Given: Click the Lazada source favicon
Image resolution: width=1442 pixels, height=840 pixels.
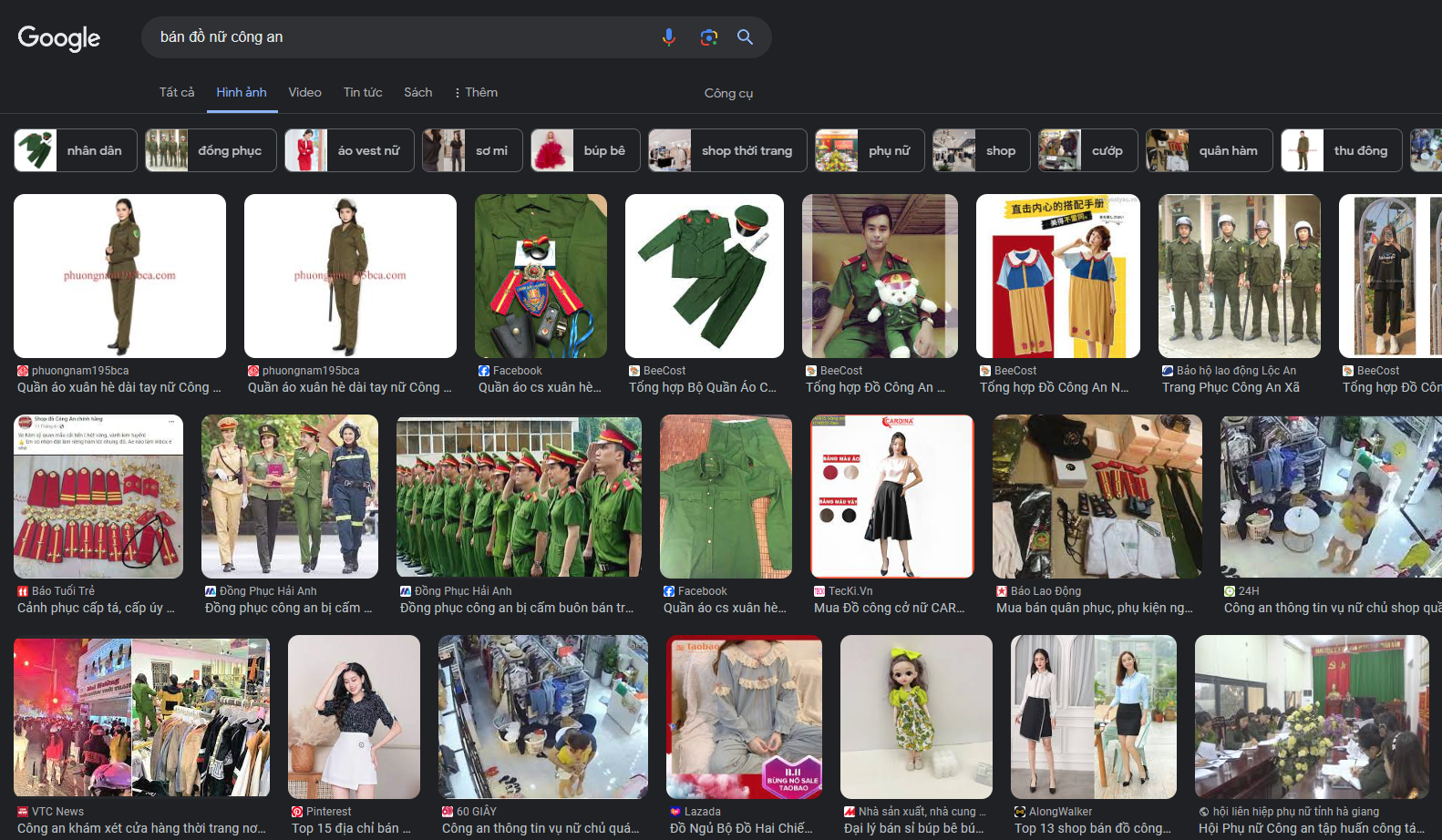Looking at the screenshot, I should (675, 812).
